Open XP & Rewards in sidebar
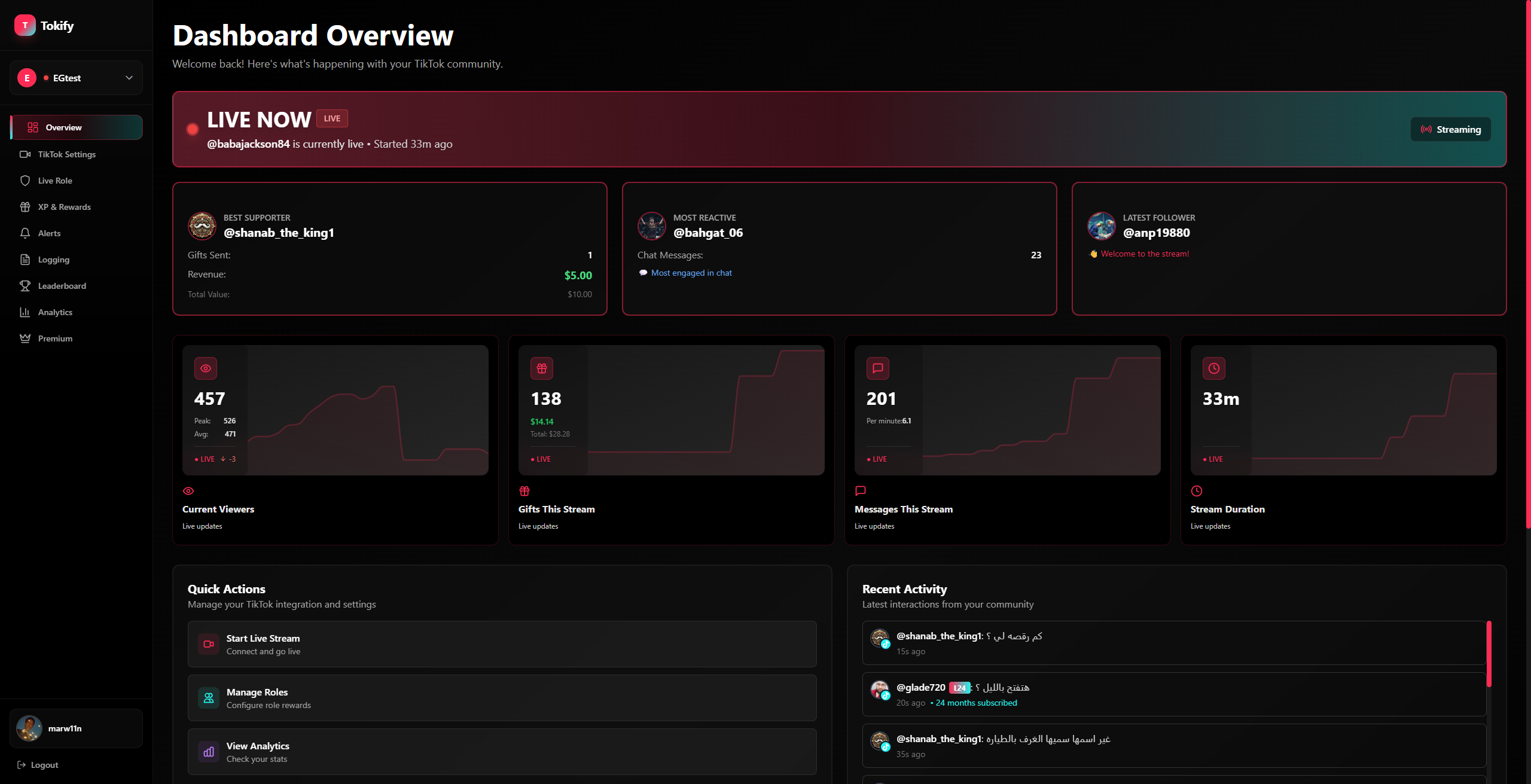 64,206
